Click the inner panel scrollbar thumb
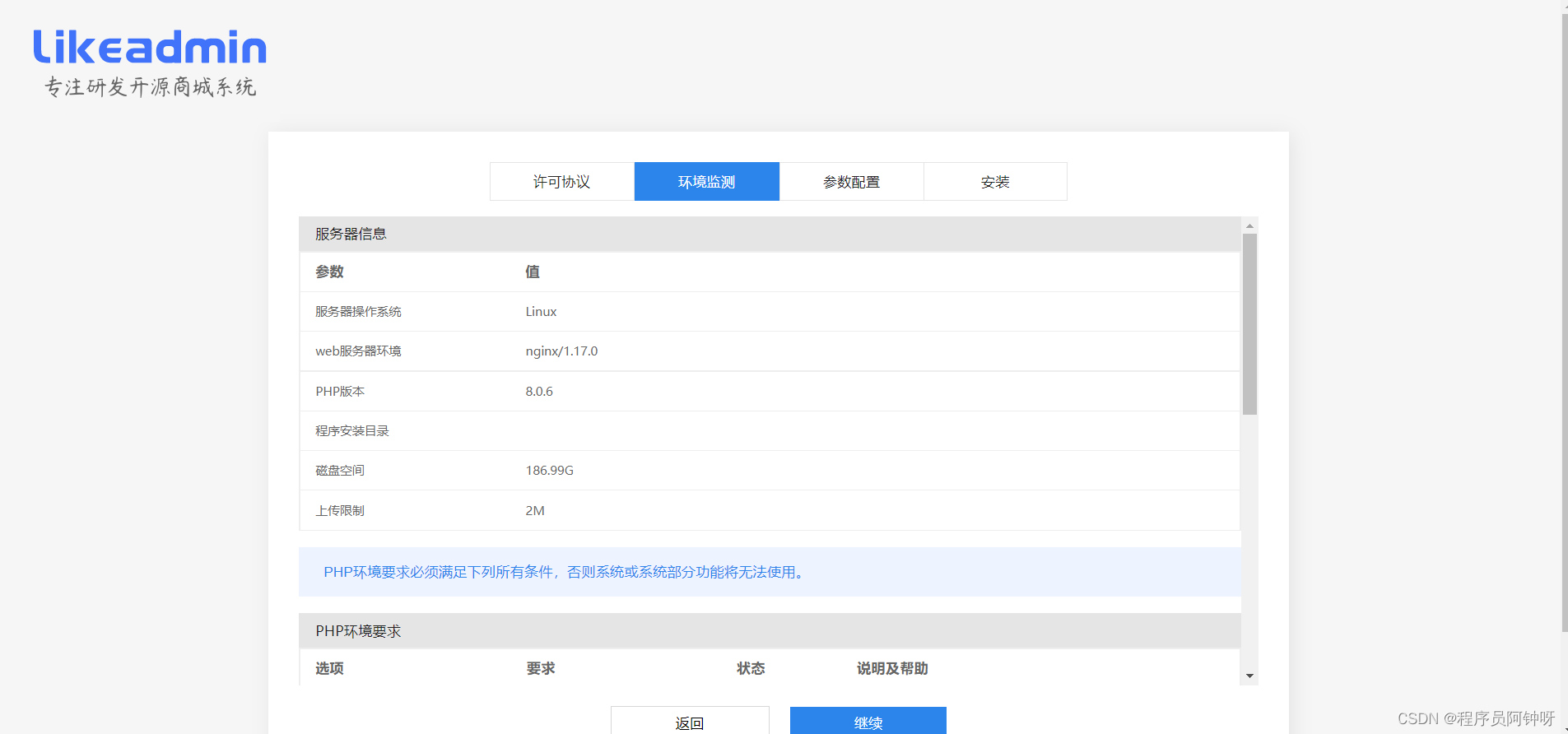Image resolution: width=1568 pixels, height=734 pixels. click(1249, 324)
